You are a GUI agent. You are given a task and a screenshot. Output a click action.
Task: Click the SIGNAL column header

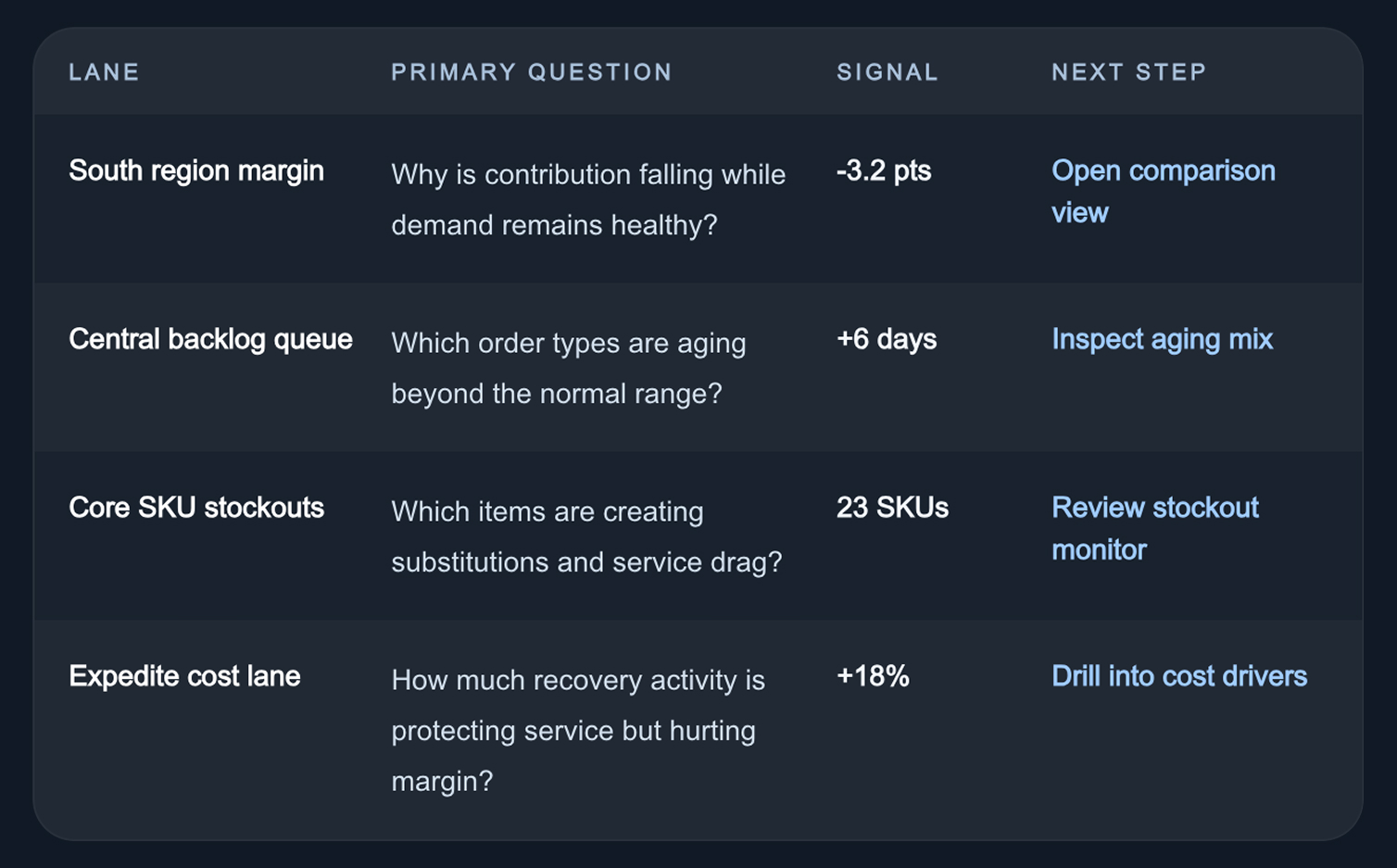pyautogui.click(x=887, y=72)
